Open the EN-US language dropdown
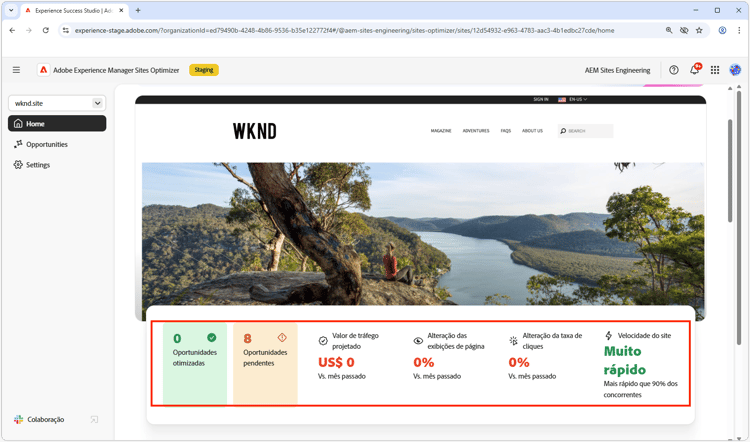Screen dimensions: 750x442 (x=573, y=99)
